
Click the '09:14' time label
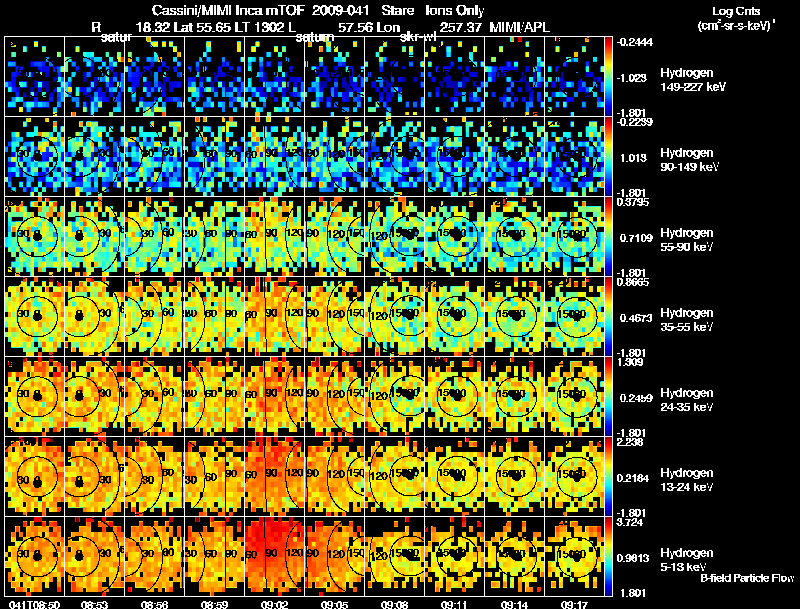(514, 604)
